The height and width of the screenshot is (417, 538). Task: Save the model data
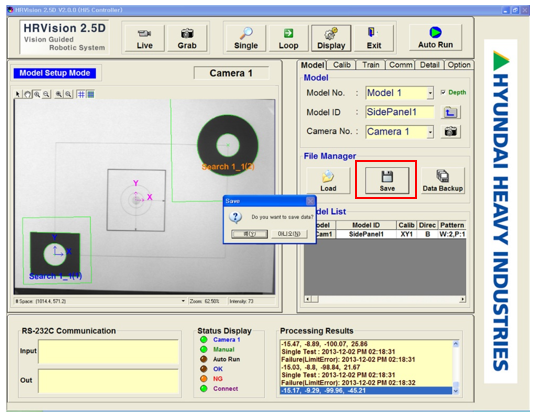[x=387, y=181]
